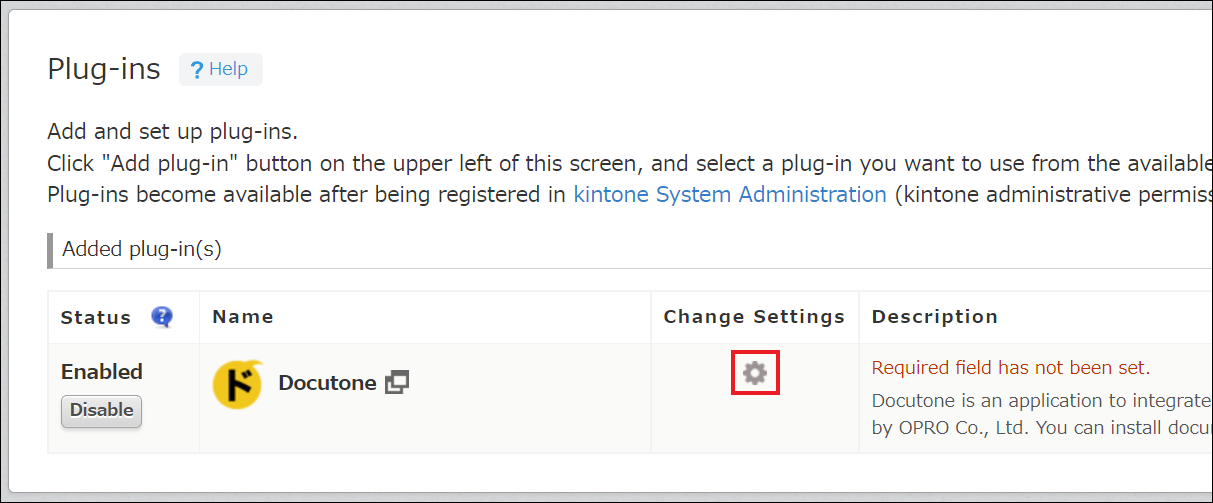The width and height of the screenshot is (1213, 503).
Task: Click the red "Required field has not been set" message
Action: (x=1011, y=368)
